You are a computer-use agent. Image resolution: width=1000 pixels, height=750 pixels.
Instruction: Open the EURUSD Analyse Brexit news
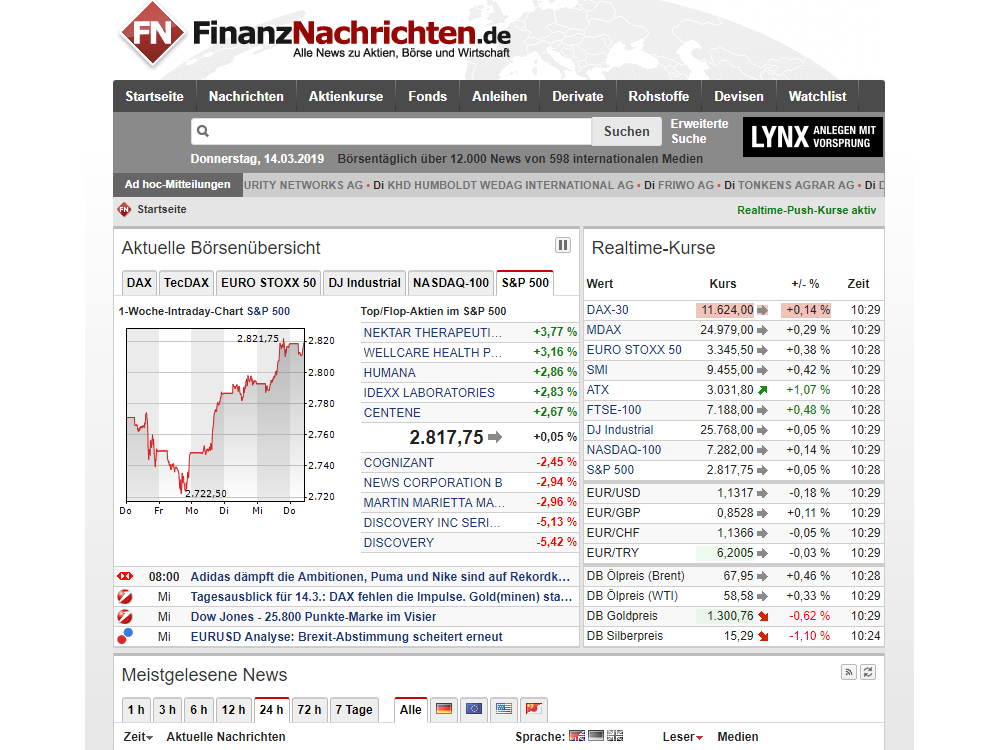[x=346, y=636]
